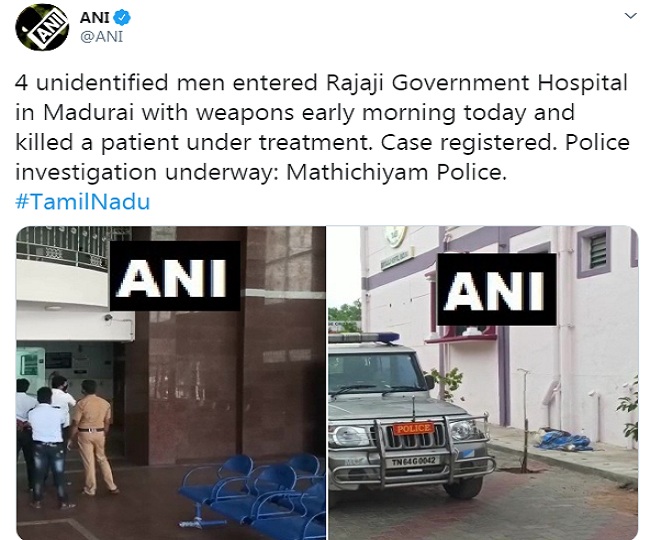Click ANI watermark on right photo

point(497,289)
